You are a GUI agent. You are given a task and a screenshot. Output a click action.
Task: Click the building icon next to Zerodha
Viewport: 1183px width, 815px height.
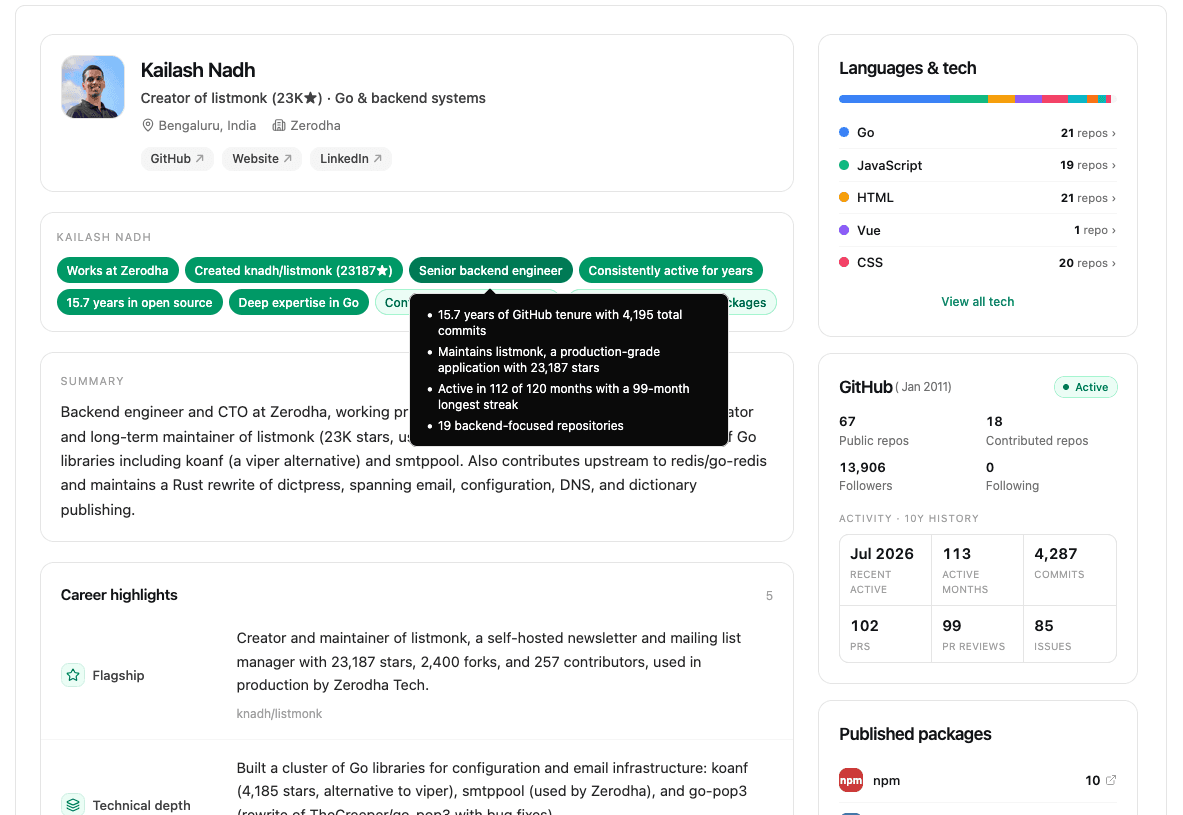[278, 125]
